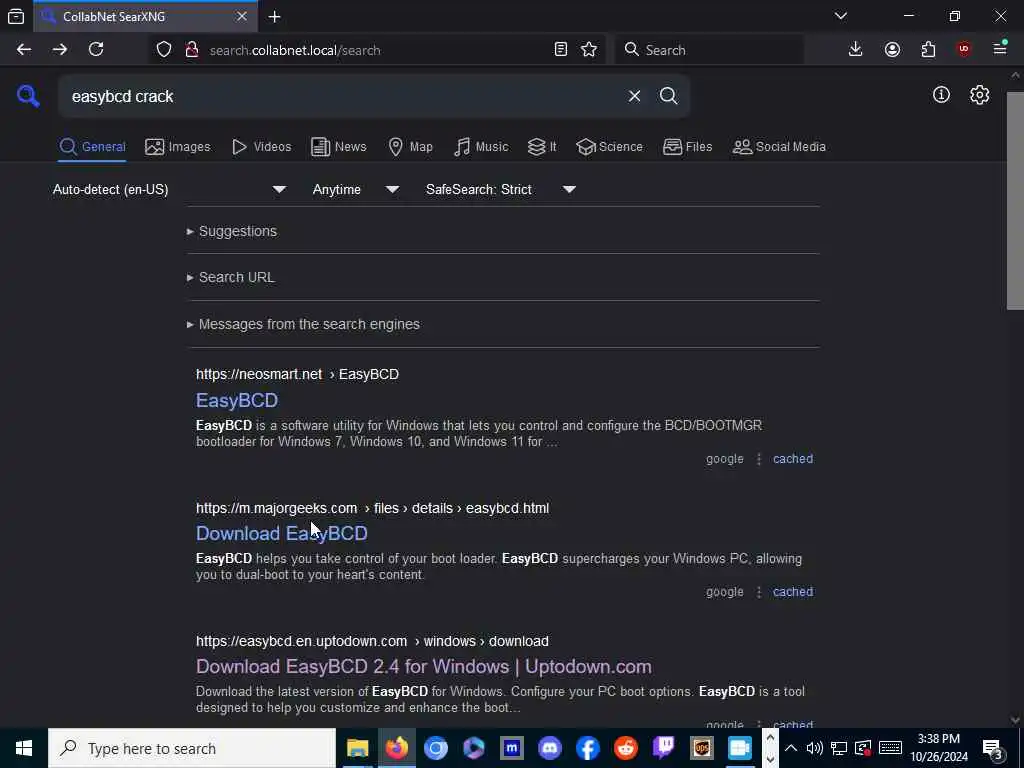Viewport: 1024px width, 768px height.
Task: Open the clock showing 3:38 PM
Action: click(938, 748)
